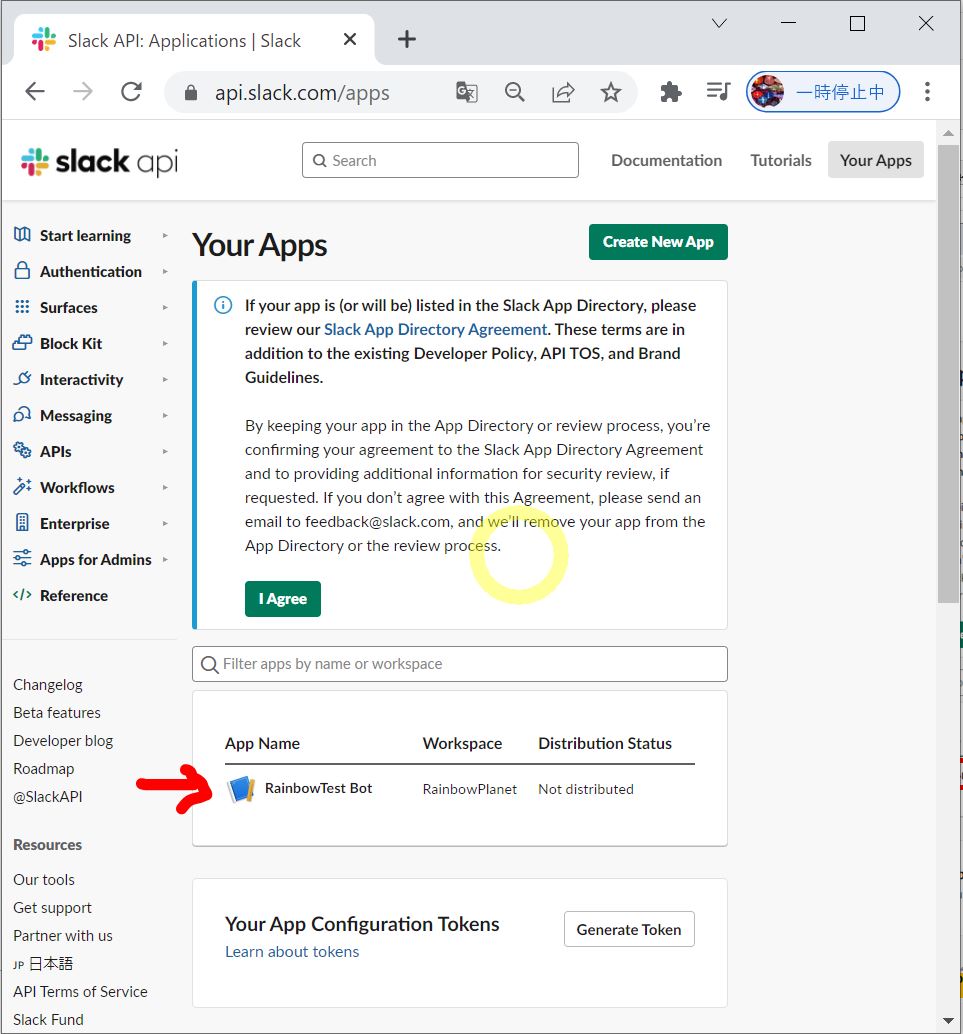
Task: Click the Enterprise building icon
Action: (x=22, y=522)
